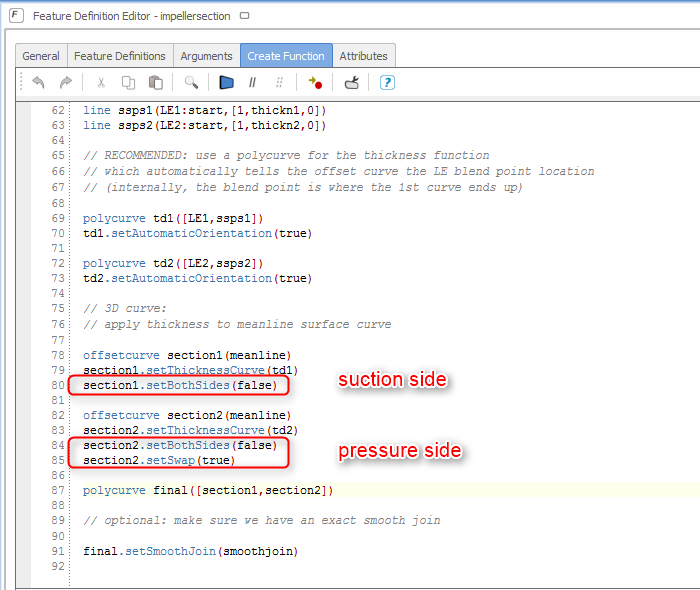Click the '// (internally, the blend point' comment
The width and height of the screenshot is (700, 590).
point(303,187)
